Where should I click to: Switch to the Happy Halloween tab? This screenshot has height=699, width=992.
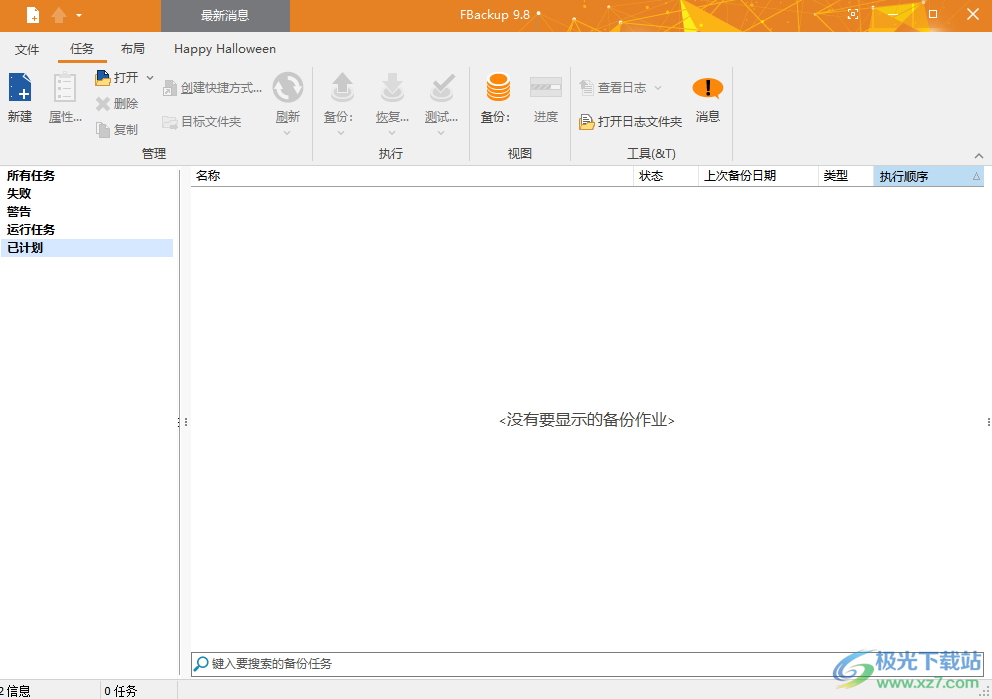pos(224,48)
